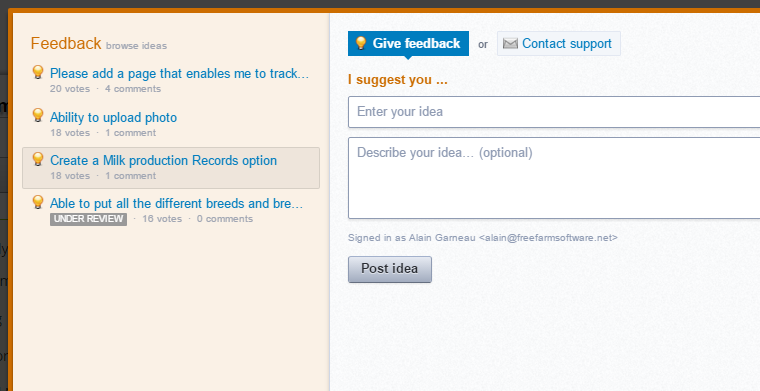This screenshot has width=760, height=391.
Task: Focus the 'Describe your idea' text area
Action: [554, 178]
